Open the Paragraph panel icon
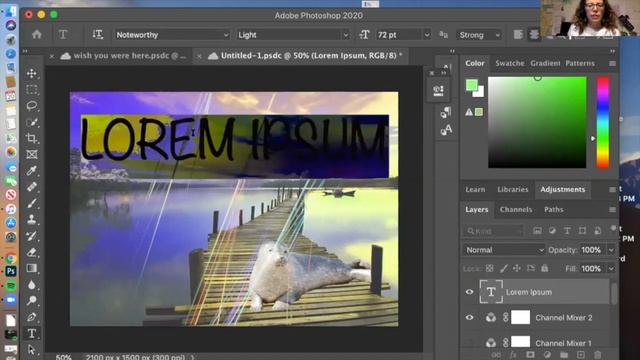The image size is (640, 360). point(446,112)
